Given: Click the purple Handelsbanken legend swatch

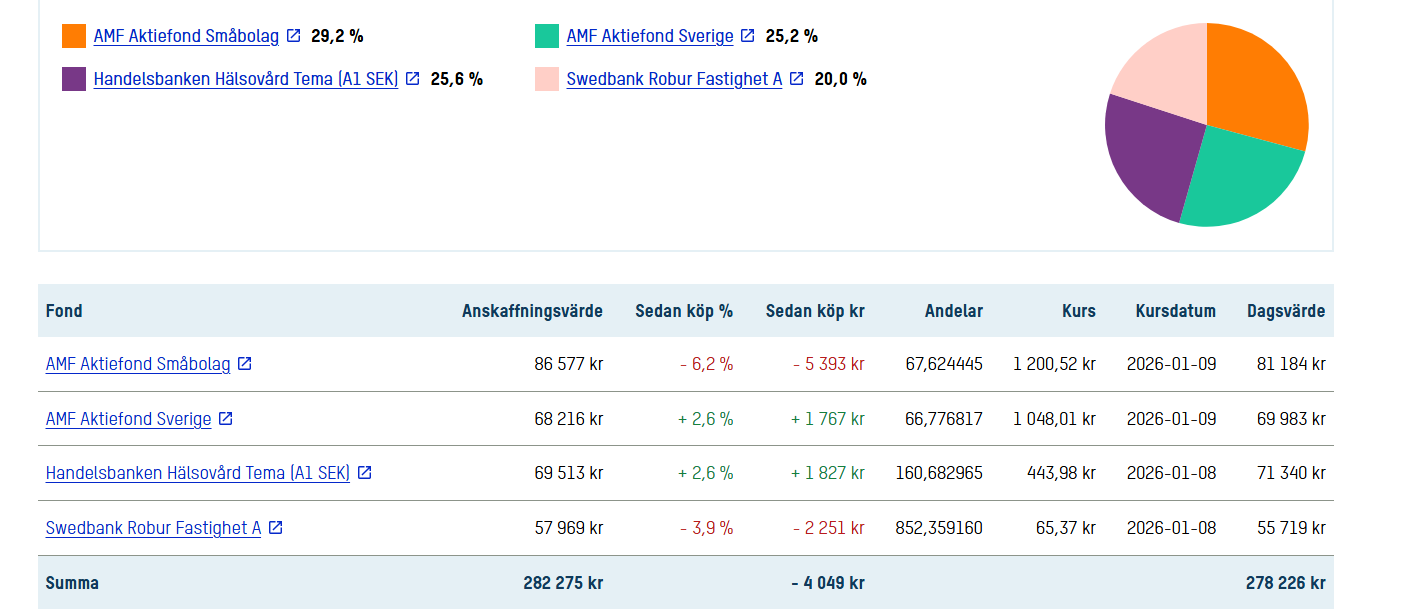Looking at the screenshot, I should [74, 79].
